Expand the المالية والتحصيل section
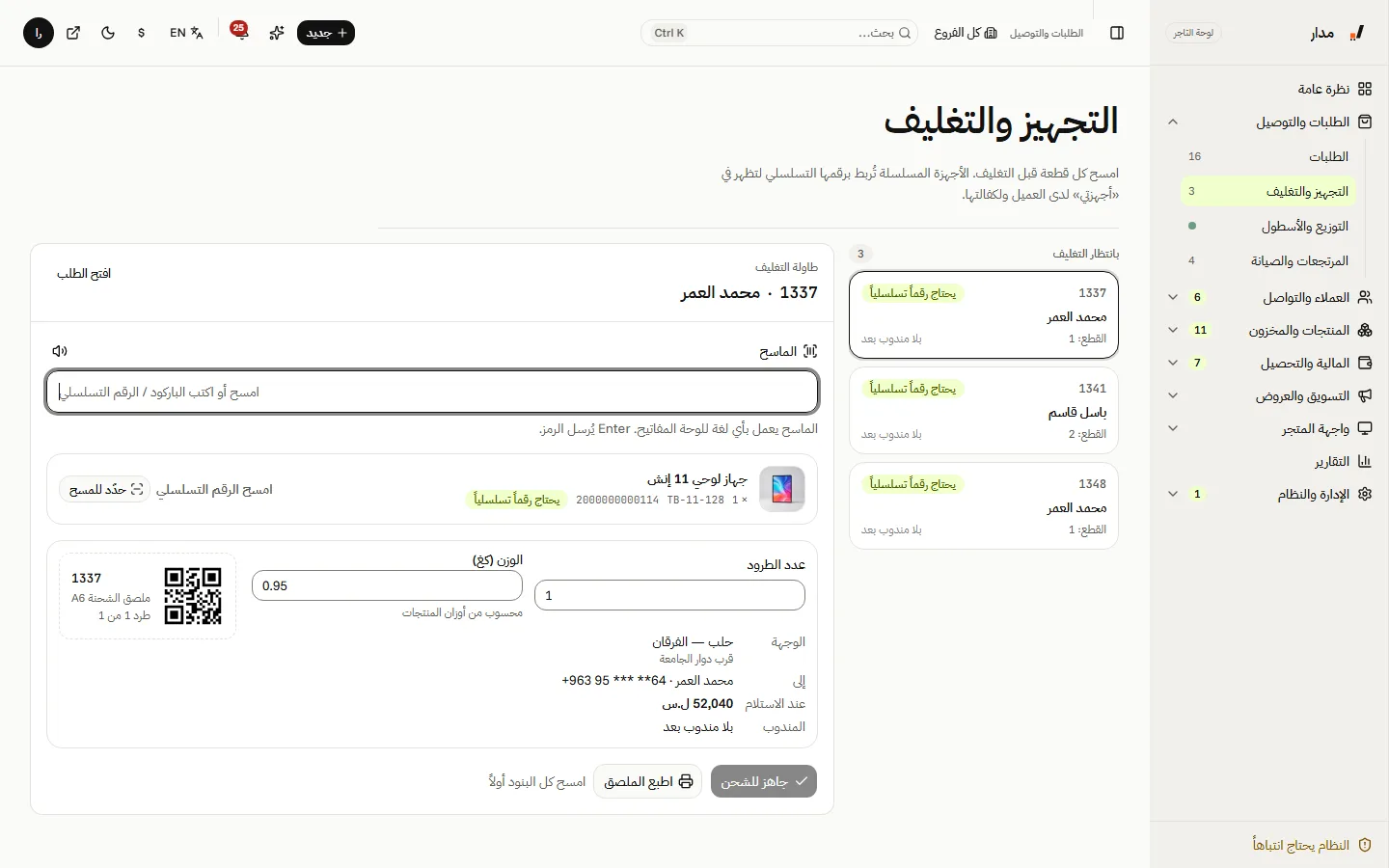Image resolution: width=1389 pixels, height=868 pixels. [x=1269, y=363]
